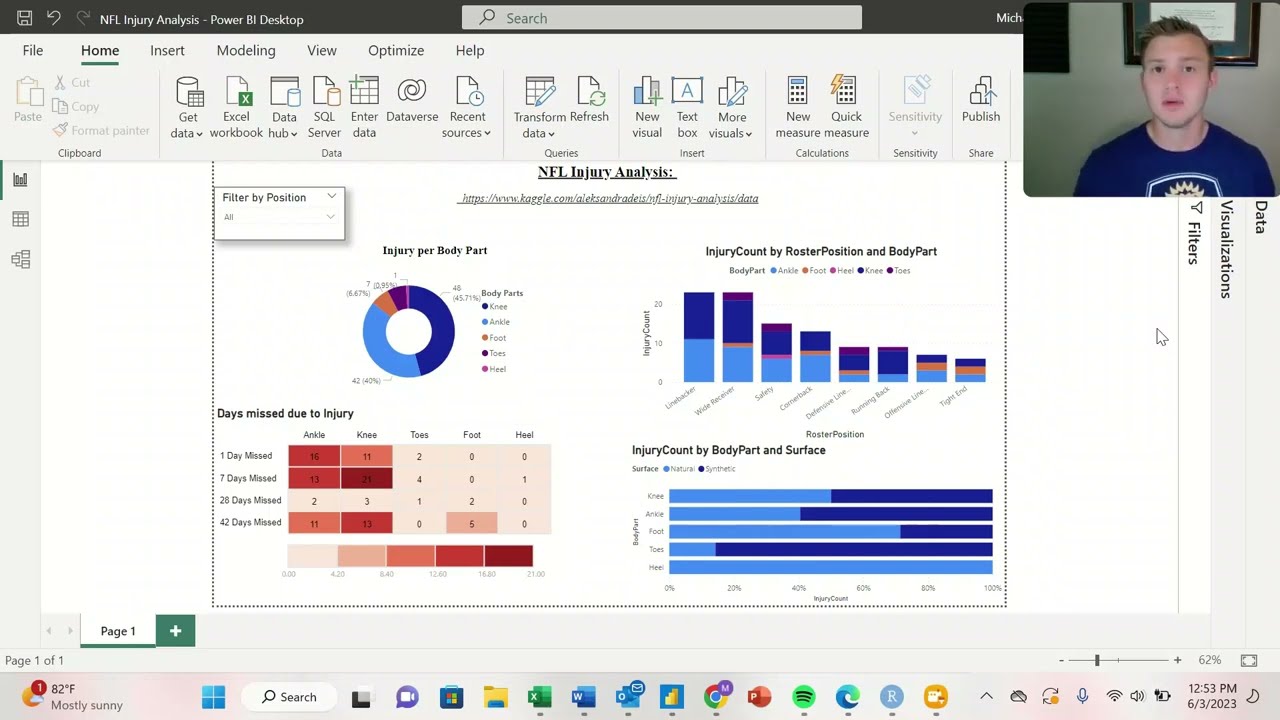
Task: Click the Fit to page icon
Action: point(1249,660)
